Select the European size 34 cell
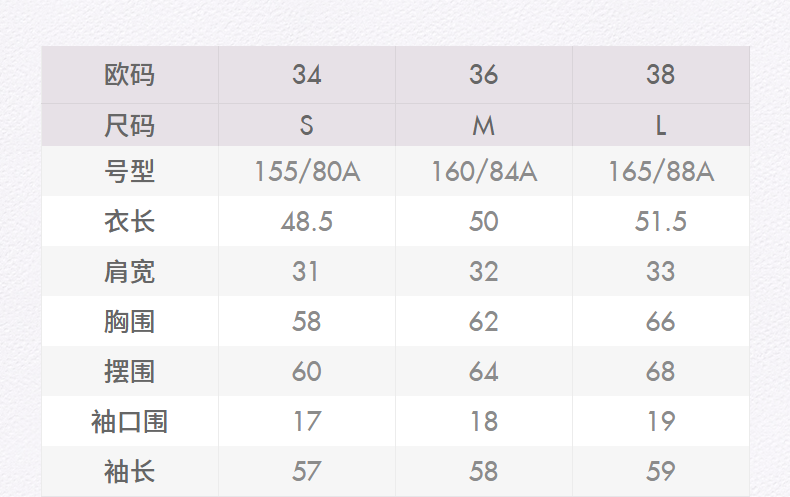This screenshot has height=497, width=790. click(x=307, y=75)
